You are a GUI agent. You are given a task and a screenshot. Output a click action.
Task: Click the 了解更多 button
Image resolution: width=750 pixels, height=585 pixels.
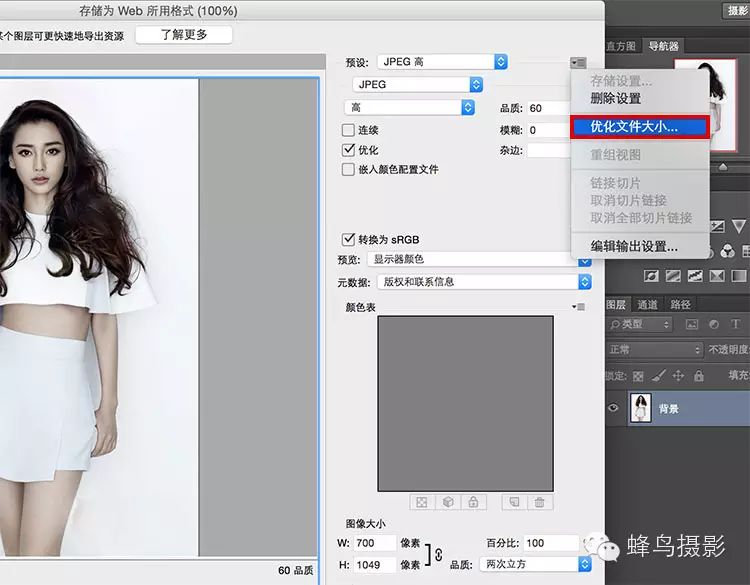184,34
